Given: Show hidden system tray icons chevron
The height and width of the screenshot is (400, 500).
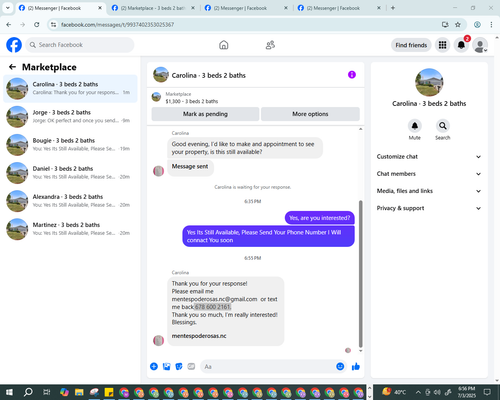Looking at the screenshot, I should (x=418, y=392).
